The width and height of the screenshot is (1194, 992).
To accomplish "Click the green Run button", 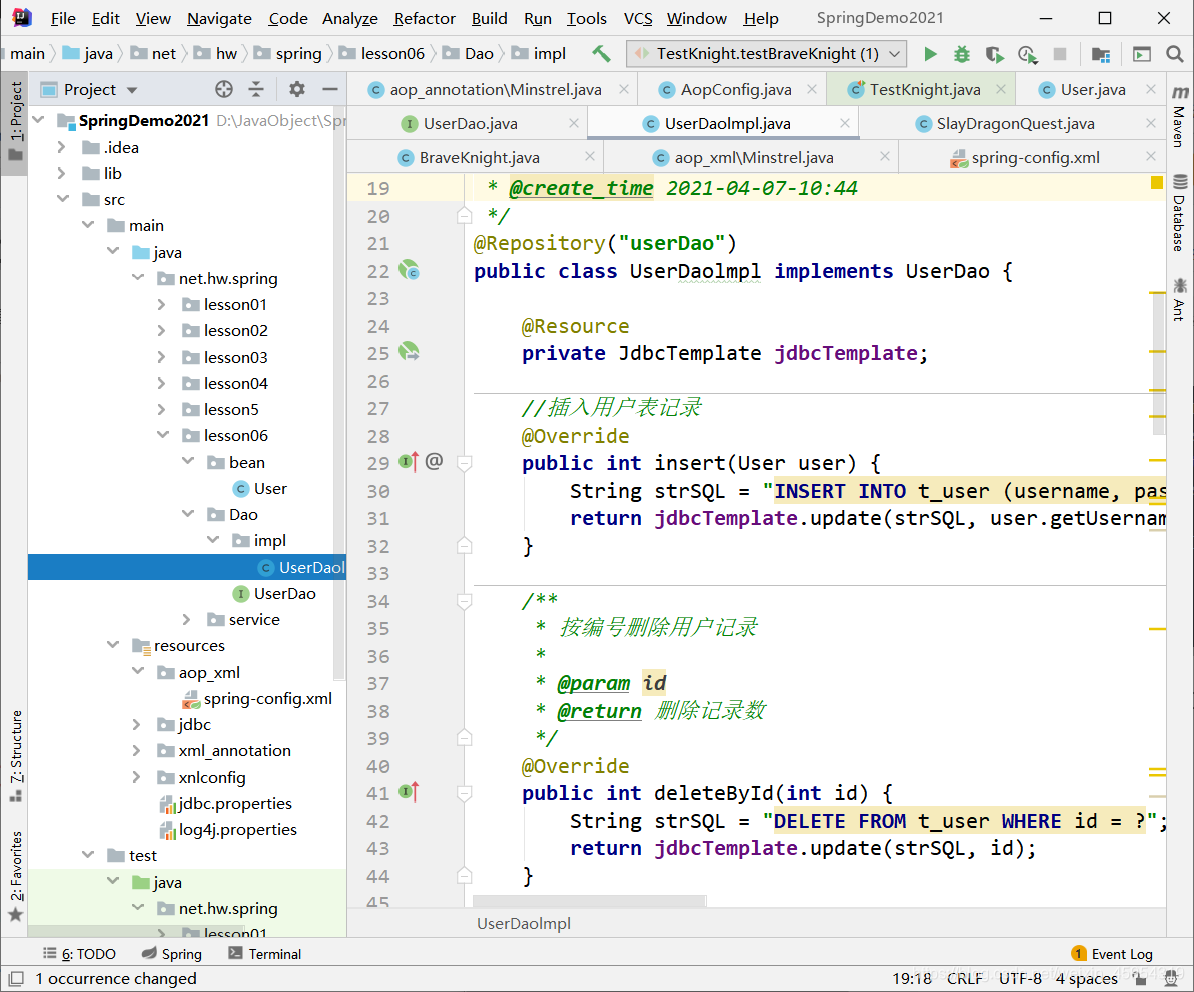I will 930,54.
